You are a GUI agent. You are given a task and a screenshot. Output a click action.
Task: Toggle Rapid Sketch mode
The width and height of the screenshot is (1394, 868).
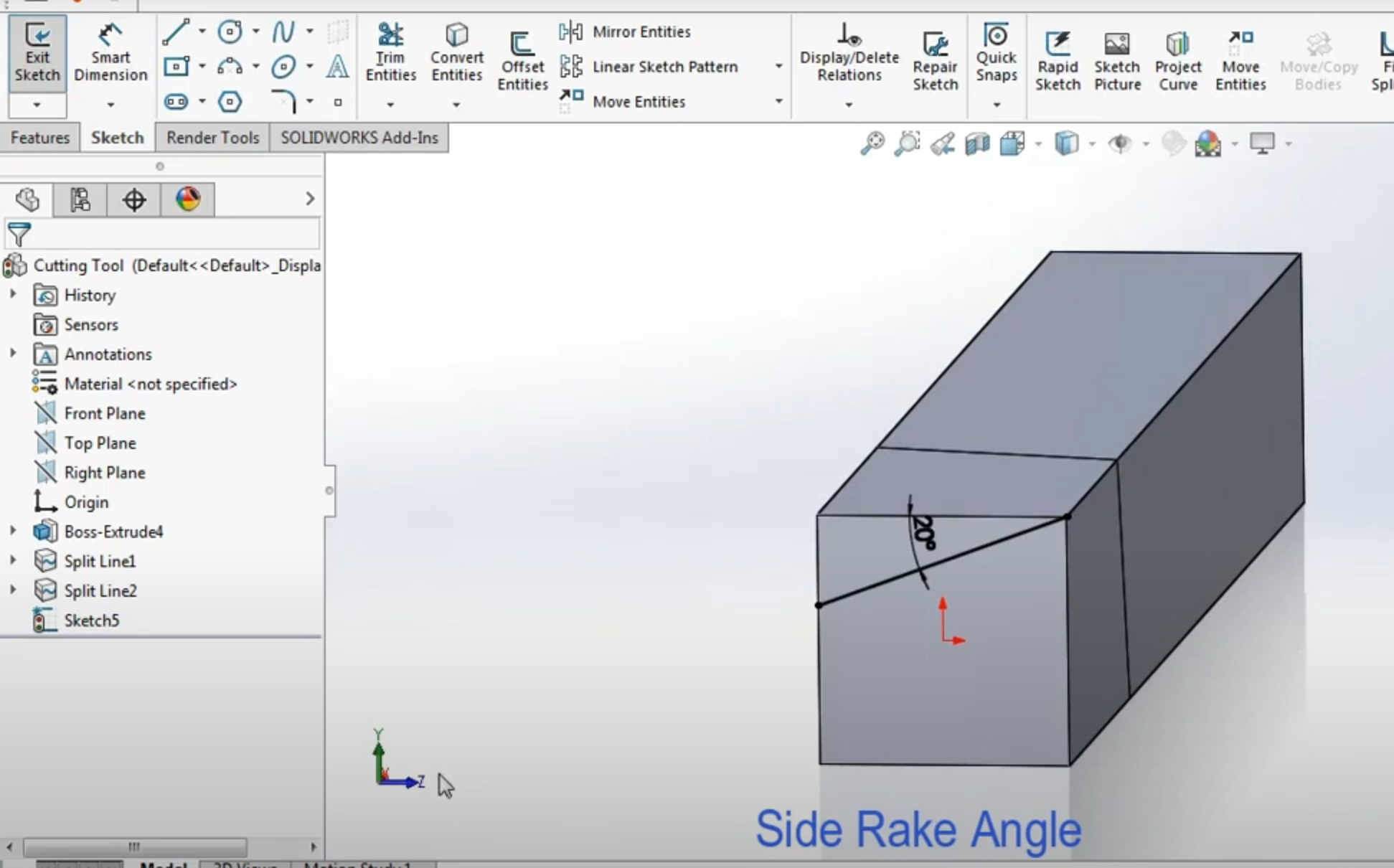[1058, 61]
